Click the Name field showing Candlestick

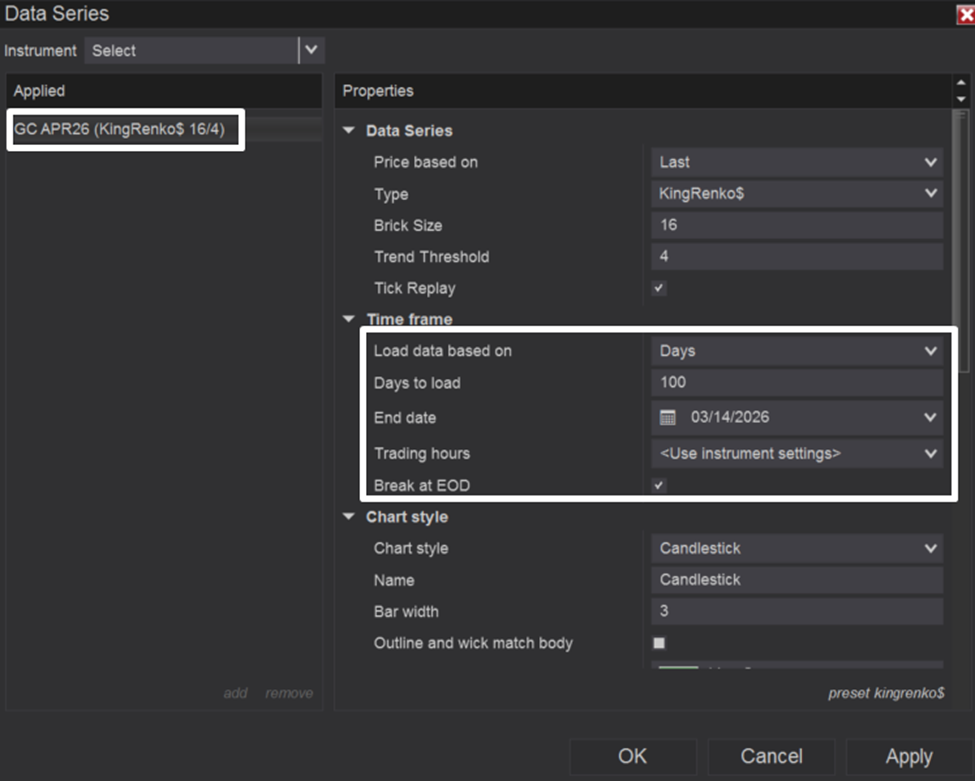coord(797,580)
